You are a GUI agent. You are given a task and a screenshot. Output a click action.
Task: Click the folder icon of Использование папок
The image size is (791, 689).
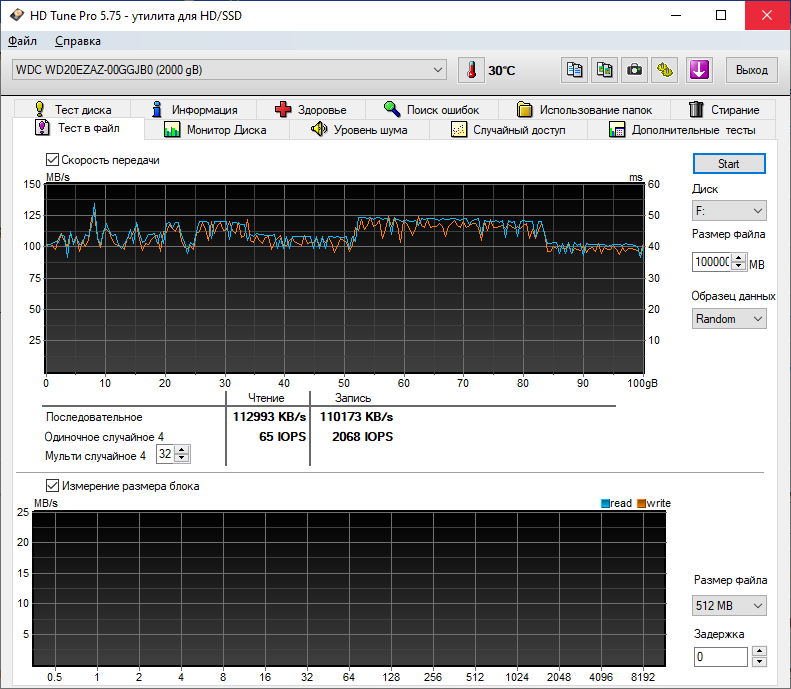coord(525,109)
